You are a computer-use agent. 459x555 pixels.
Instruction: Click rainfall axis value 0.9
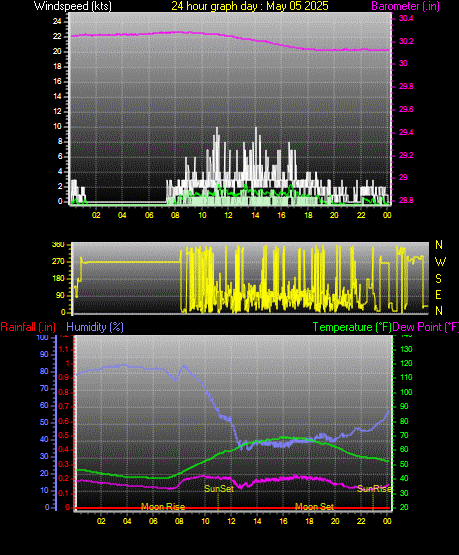coord(63,378)
